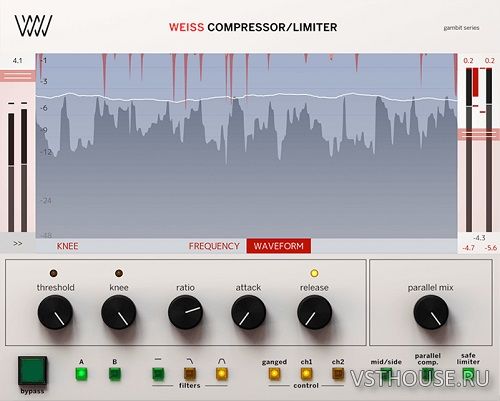Click the gambit series label

tap(461, 28)
